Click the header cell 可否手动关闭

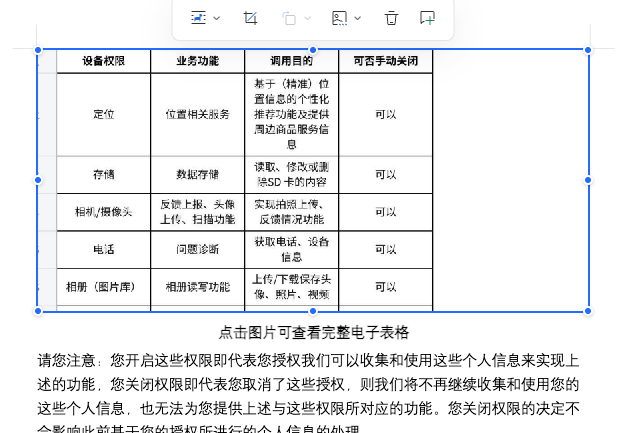(385, 61)
